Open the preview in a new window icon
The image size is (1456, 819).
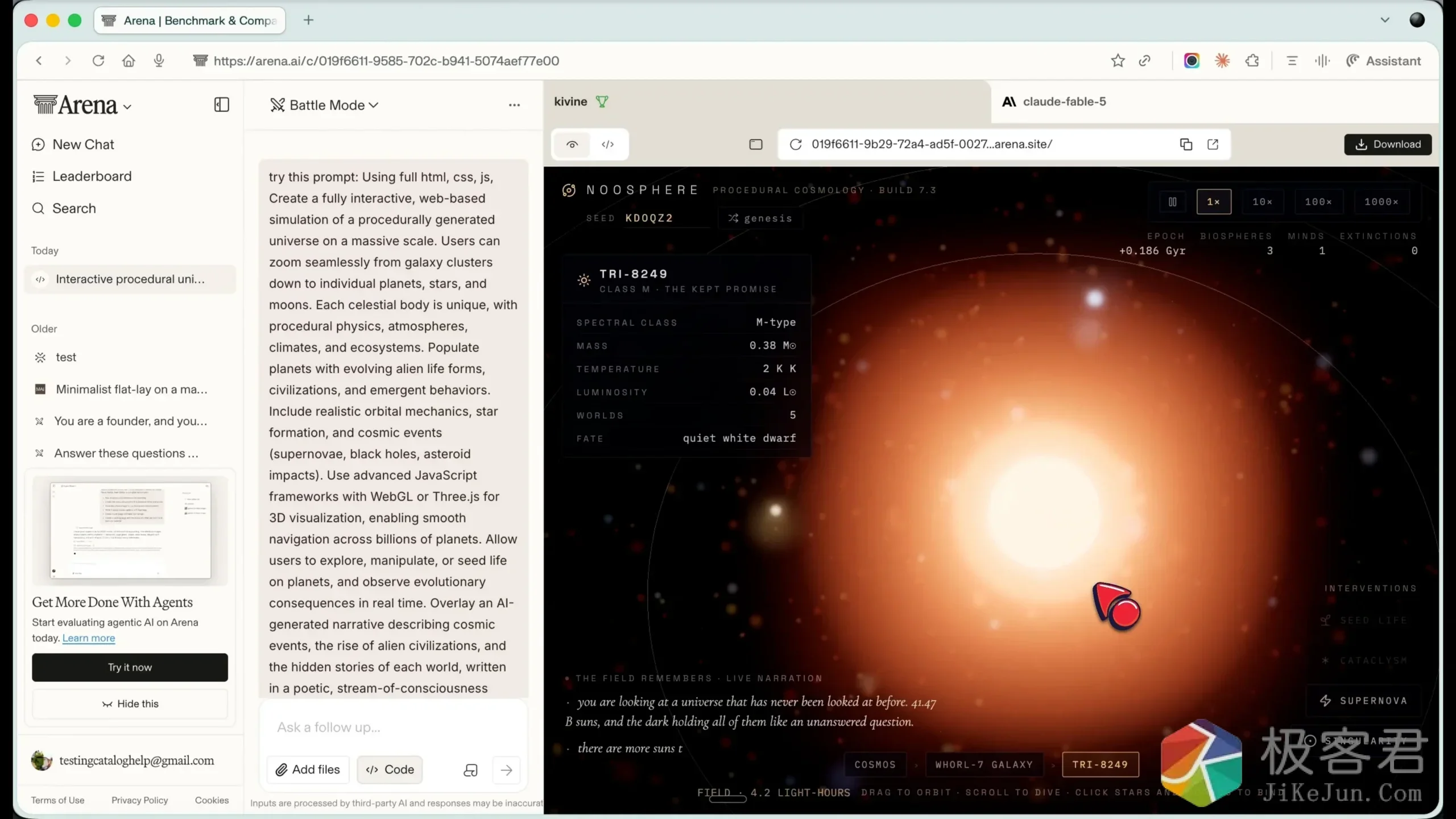[x=1213, y=144]
